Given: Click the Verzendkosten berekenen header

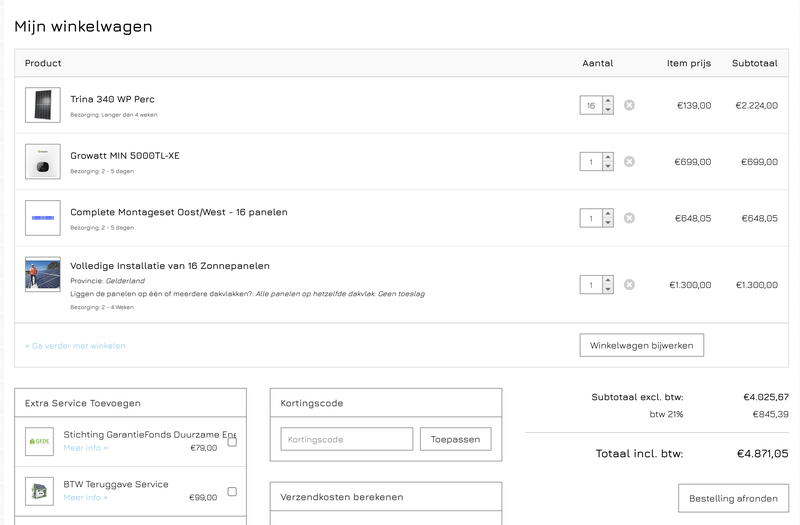Looking at the screenshot, I should pos(386,497).
